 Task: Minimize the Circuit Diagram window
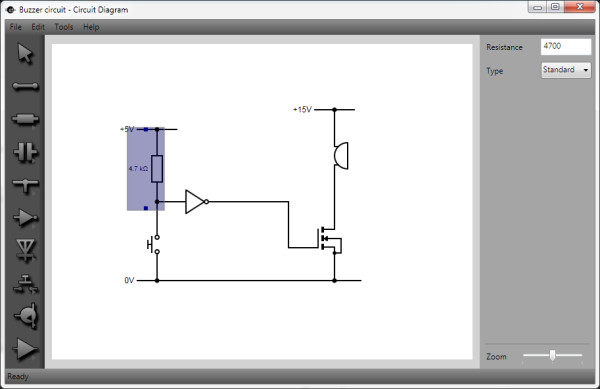[538, 7]
